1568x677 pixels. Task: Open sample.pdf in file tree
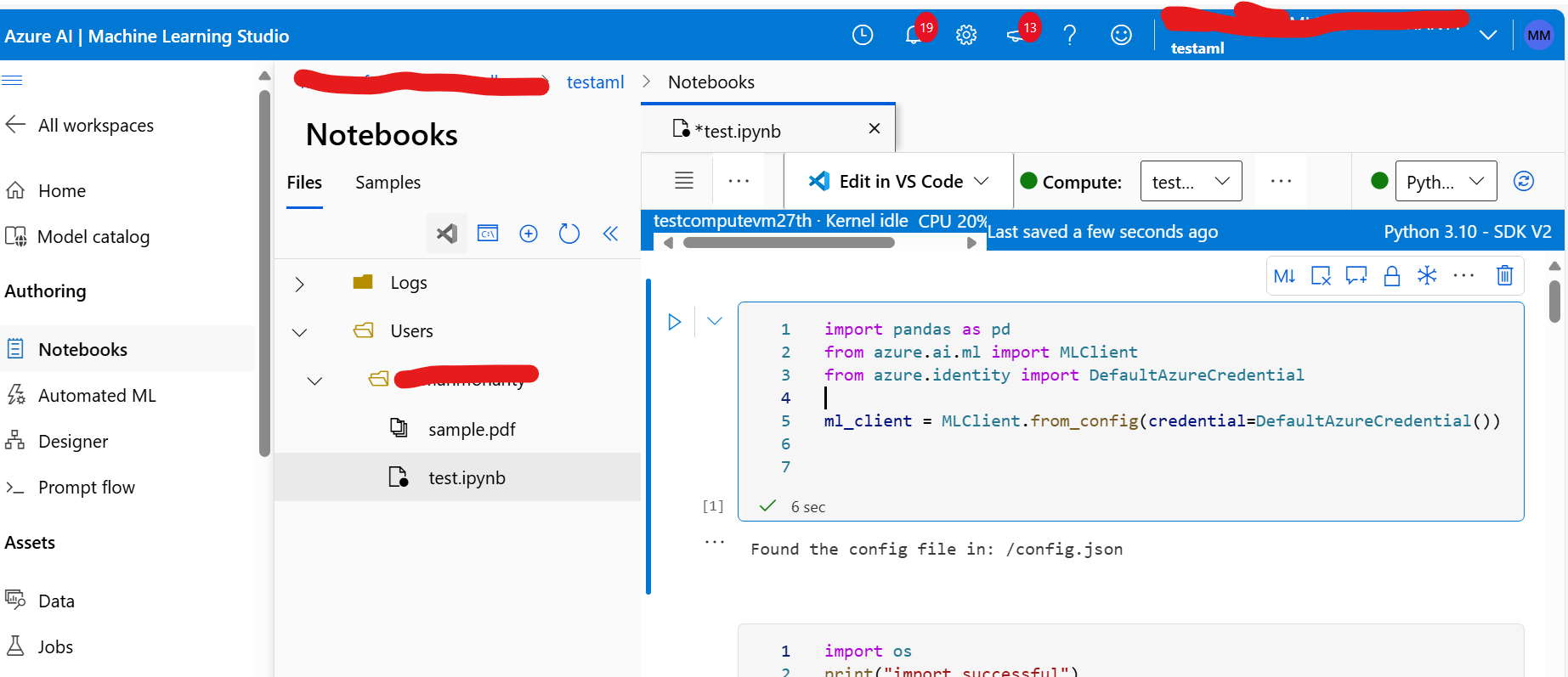[472, 430]
